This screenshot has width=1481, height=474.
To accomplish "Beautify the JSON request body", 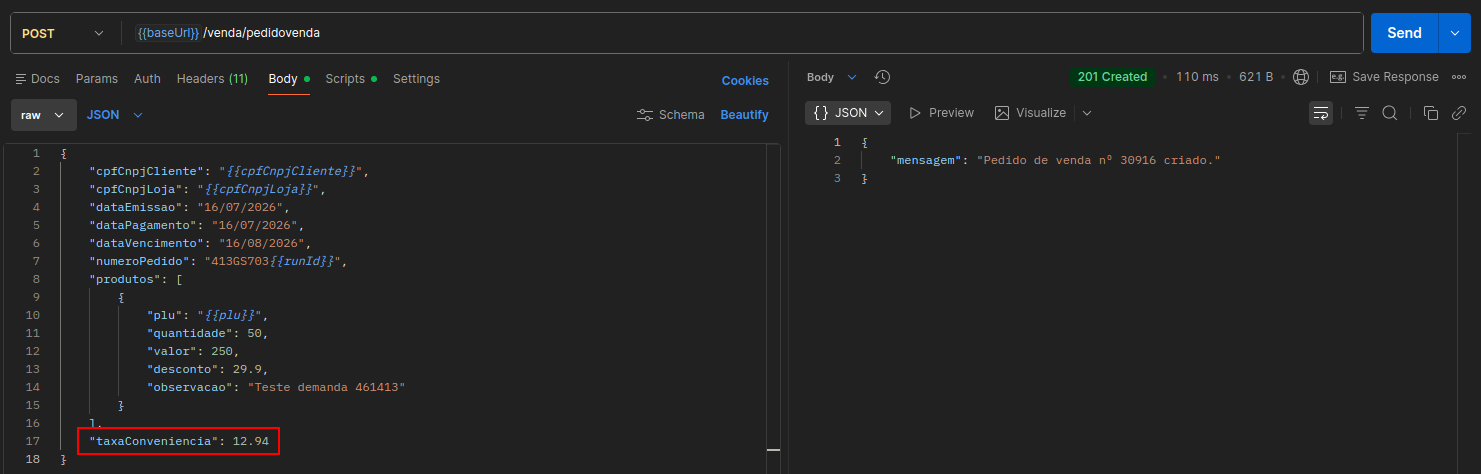I will click(744, 115).
